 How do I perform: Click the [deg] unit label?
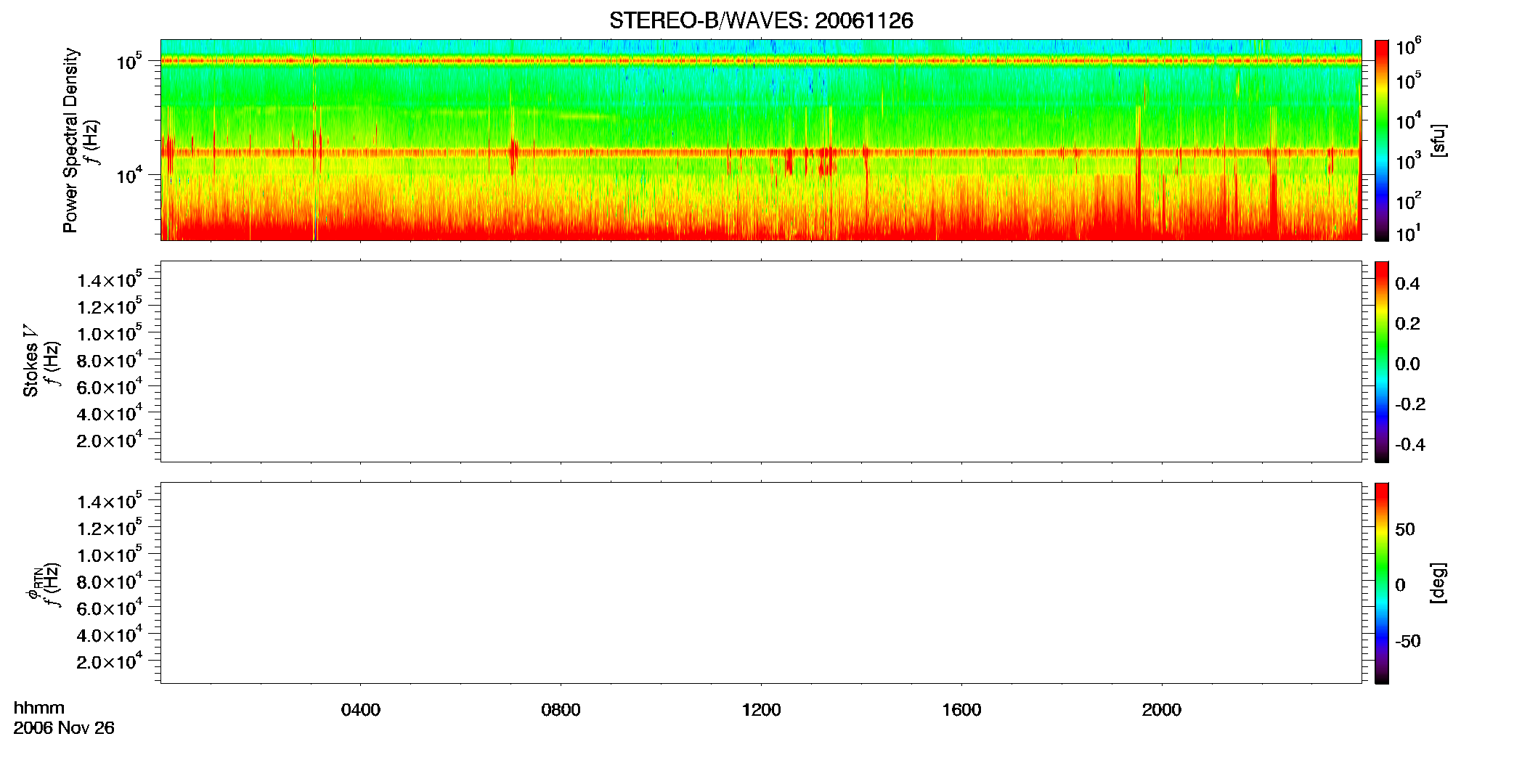[1438, 583]
